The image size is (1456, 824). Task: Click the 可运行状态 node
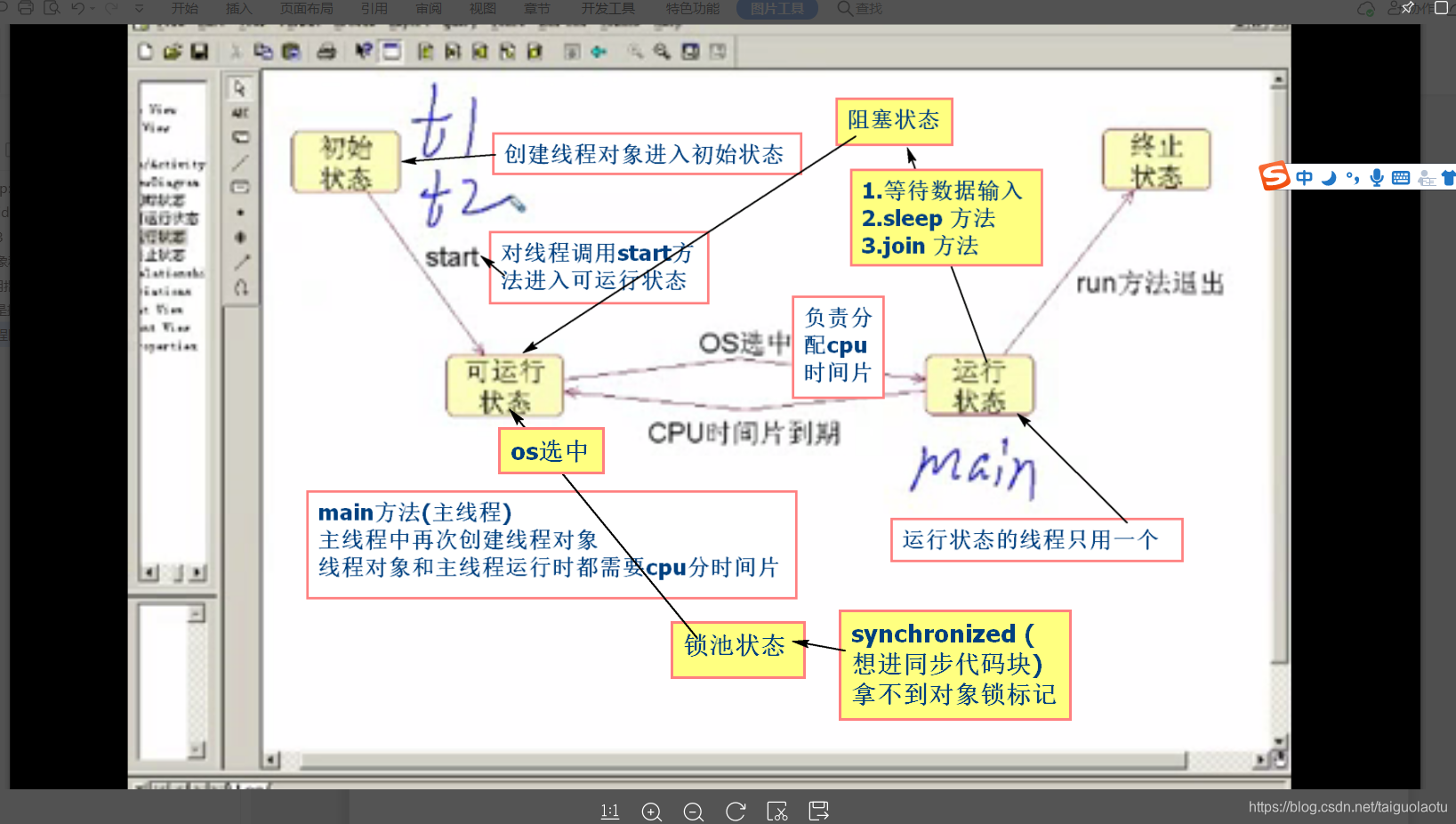click(505, 386)
